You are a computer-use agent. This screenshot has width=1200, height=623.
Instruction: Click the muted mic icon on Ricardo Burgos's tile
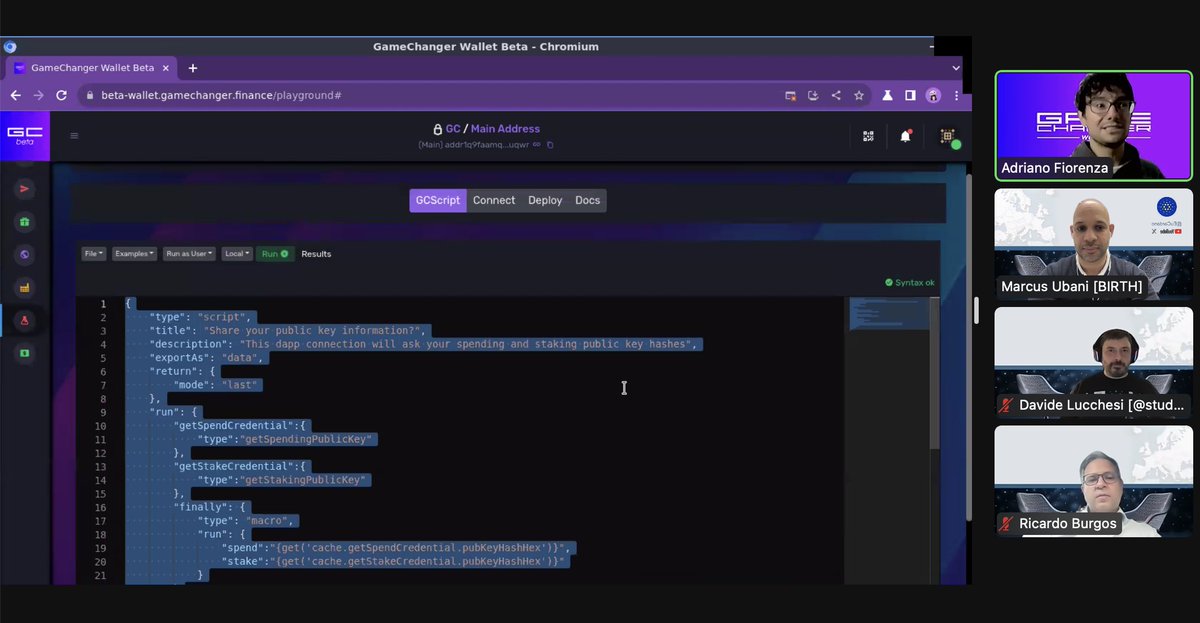[x=1006, y=524]
